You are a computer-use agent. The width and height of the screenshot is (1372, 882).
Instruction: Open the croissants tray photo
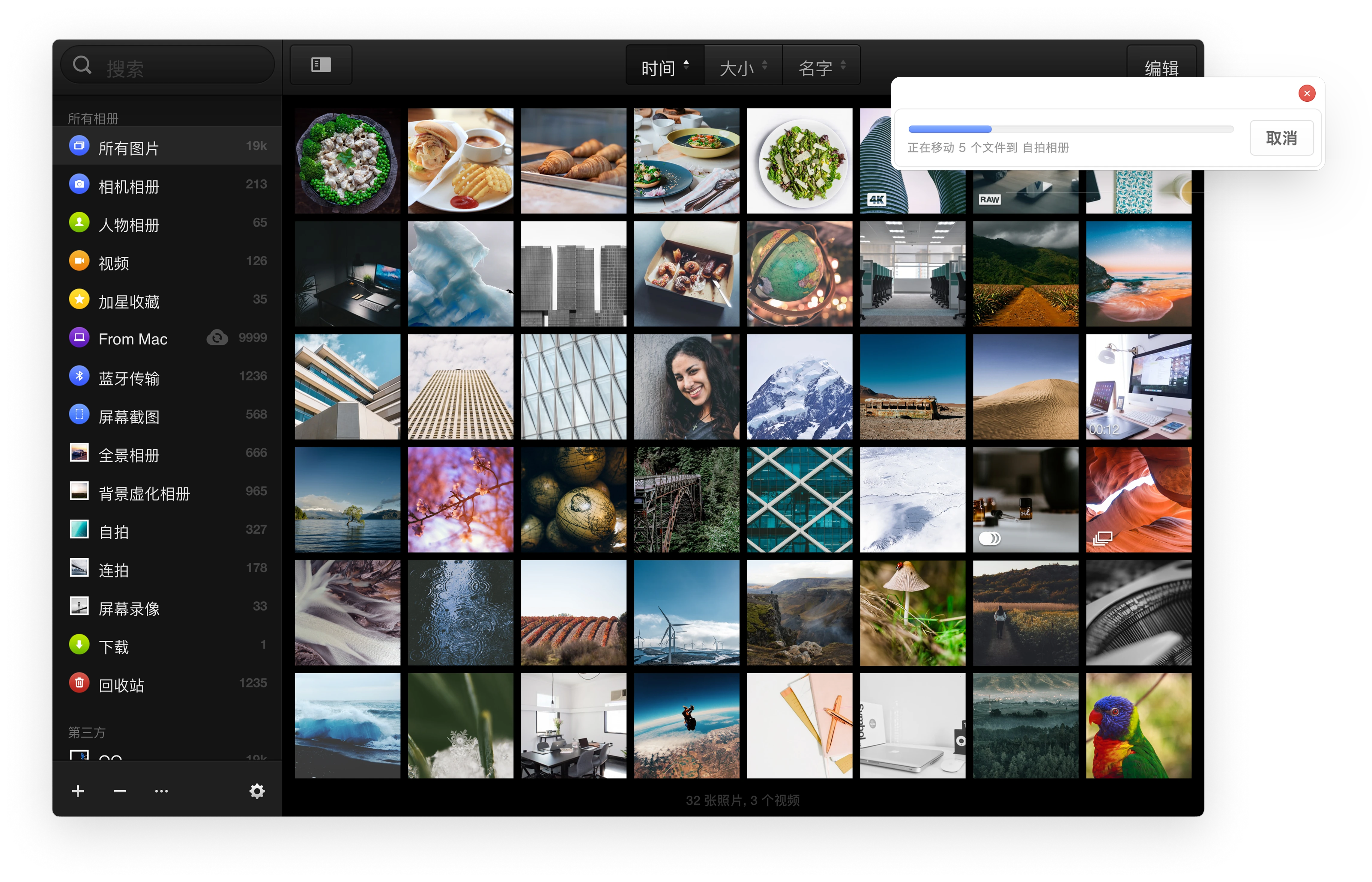(x=573, y=160)
